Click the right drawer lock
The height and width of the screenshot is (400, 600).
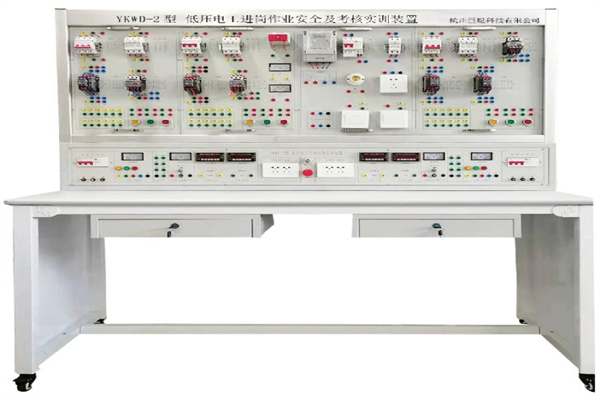pyautogui.click(x=437, y=228)
